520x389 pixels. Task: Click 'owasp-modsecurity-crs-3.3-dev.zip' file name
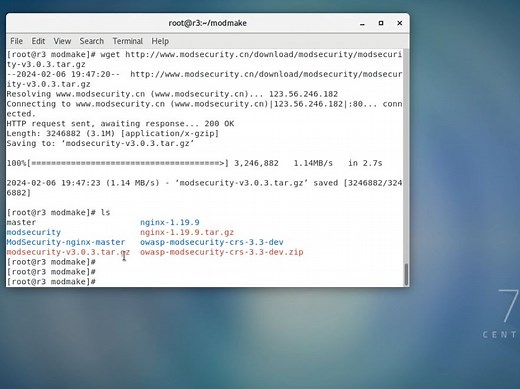coord(222,252)
